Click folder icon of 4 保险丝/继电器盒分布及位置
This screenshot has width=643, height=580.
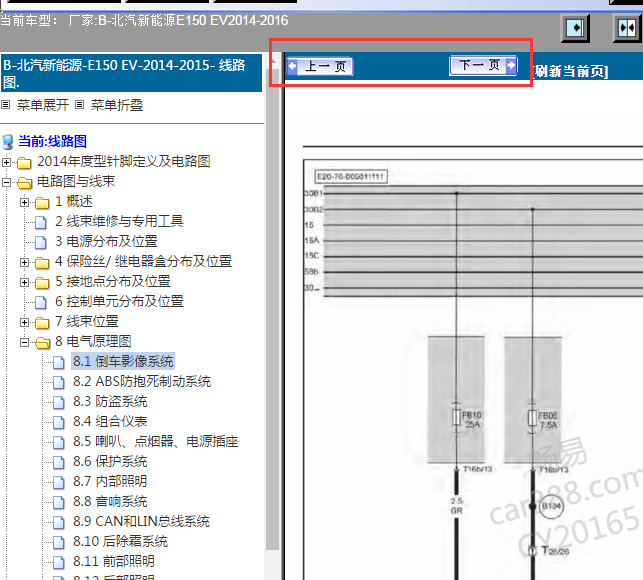[x=42, y=263]
